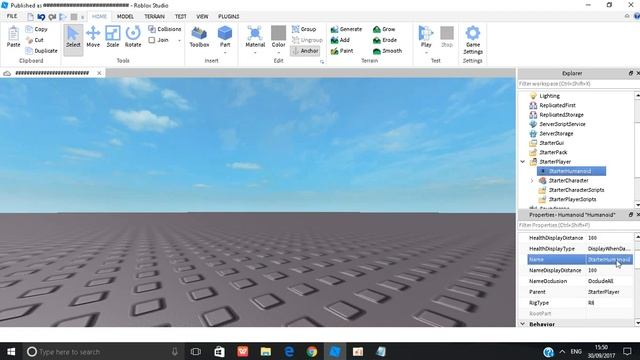This screenshot has width=640, height=360.
Task: Open the Toolbox panel
Action: pyautogui.click(x=199, y=37)
